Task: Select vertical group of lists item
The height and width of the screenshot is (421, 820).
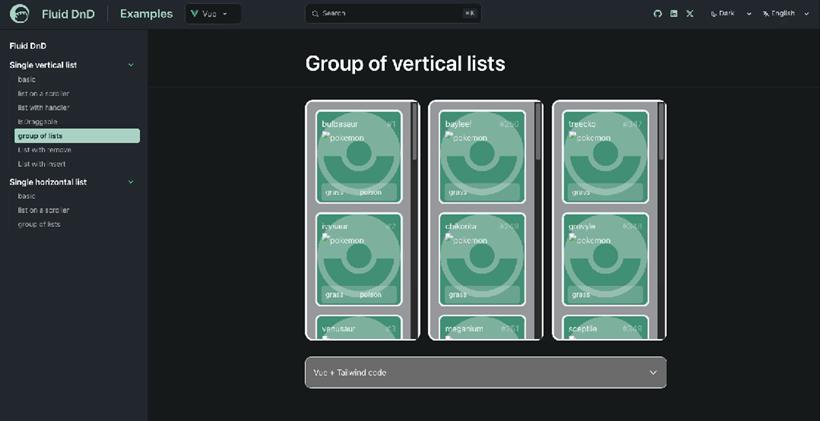Action: pos(77,136)
